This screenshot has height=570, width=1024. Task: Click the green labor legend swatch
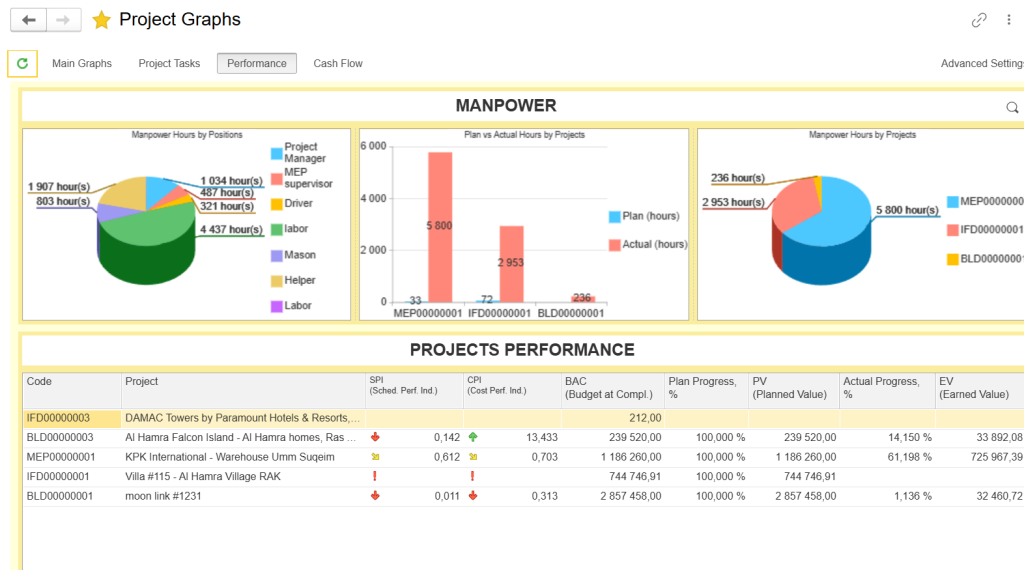(277, 229)
